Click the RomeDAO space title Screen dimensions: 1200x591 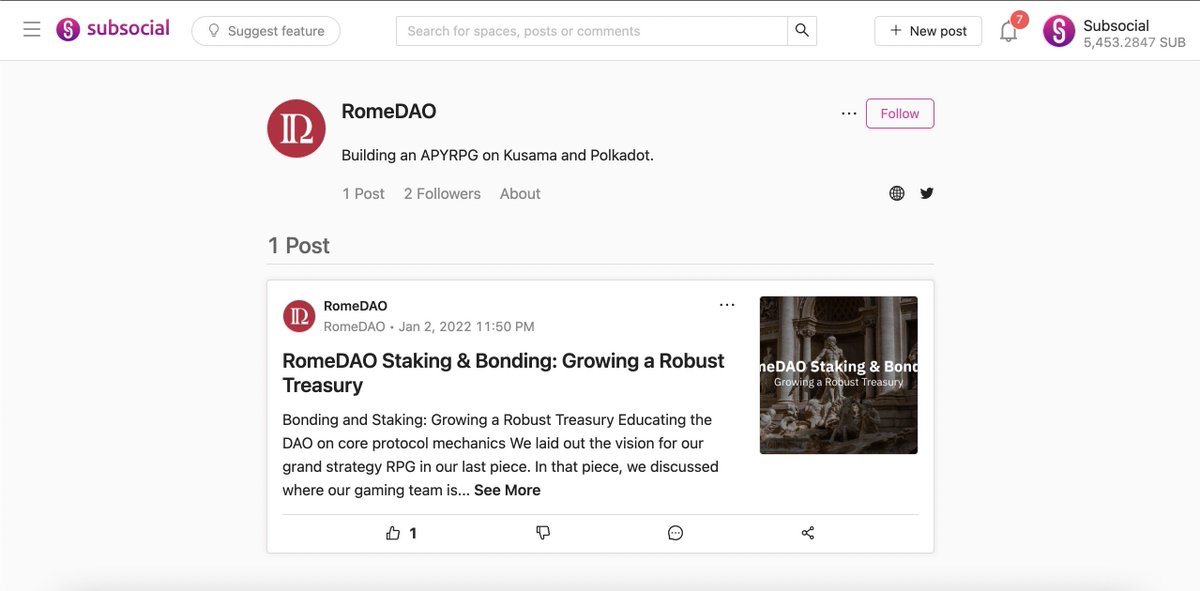[389, 112]
